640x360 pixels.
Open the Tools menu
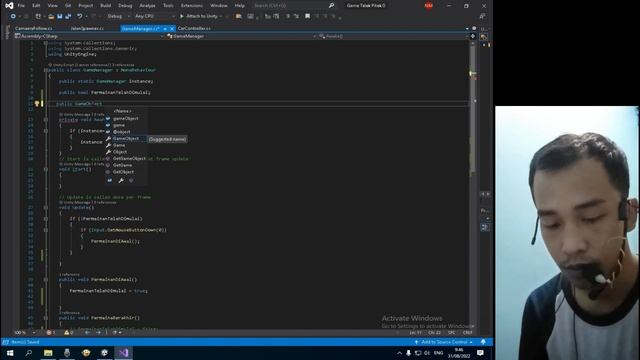tap(168, 6)
